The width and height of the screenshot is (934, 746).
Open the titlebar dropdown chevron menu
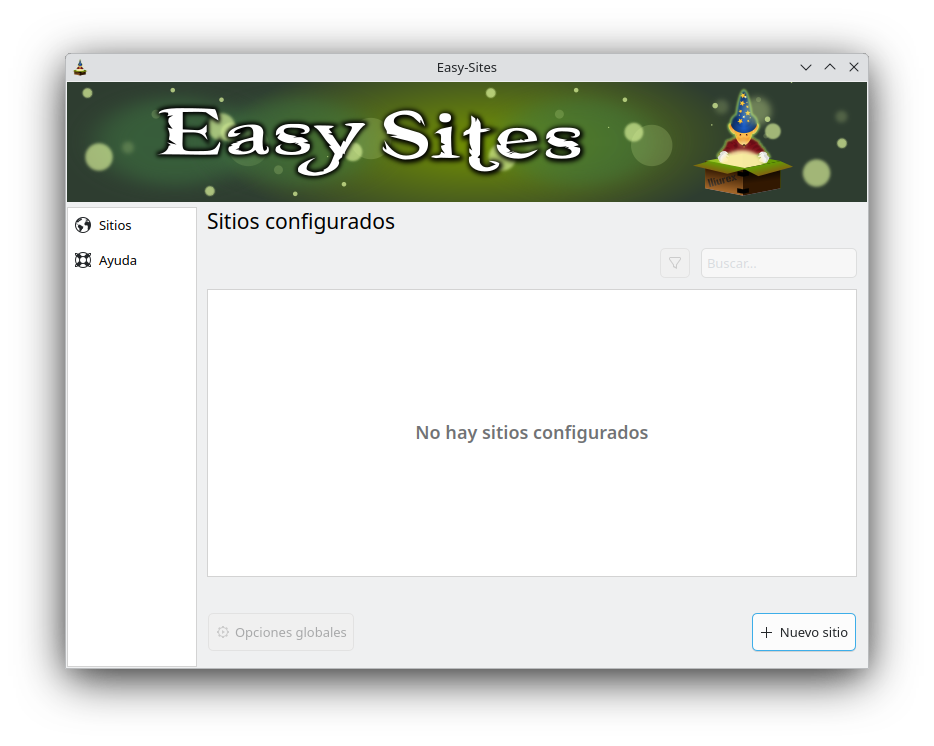click(x=806, y=67)
